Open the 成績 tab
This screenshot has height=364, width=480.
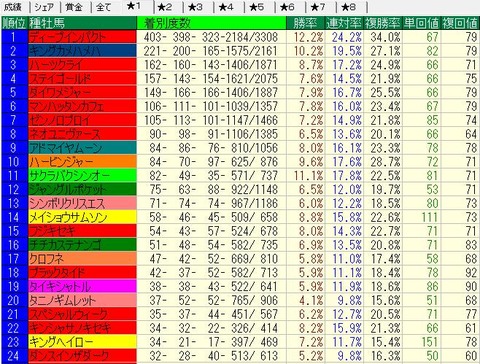point(13,7)
